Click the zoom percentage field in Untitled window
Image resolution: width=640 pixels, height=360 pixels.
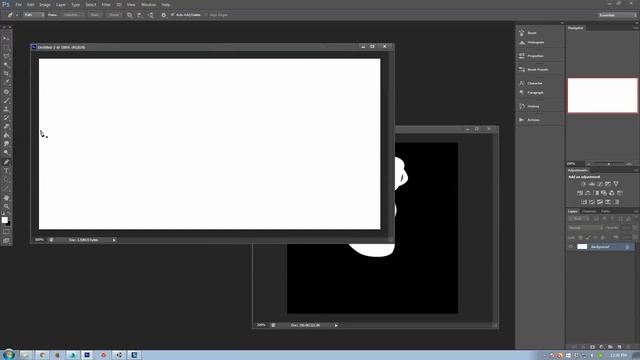[39, 240]
